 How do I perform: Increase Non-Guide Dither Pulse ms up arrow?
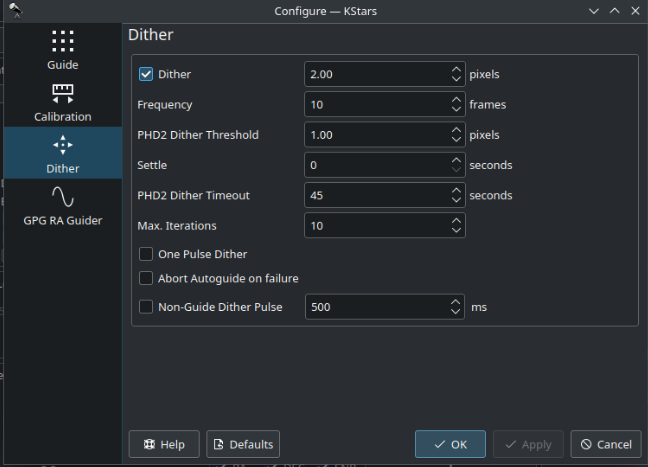pos(455,302)
